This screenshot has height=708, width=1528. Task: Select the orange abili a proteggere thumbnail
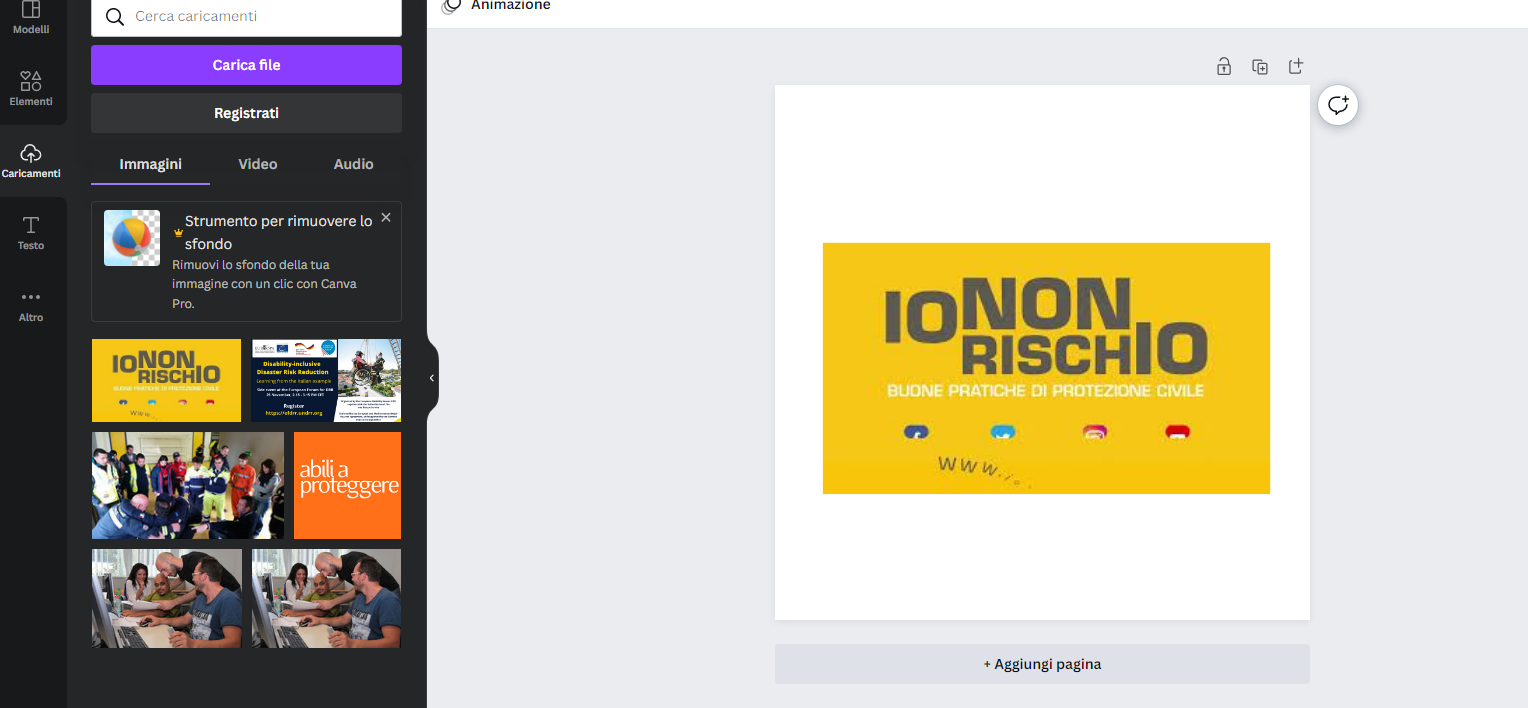click(x=347, y=485)
